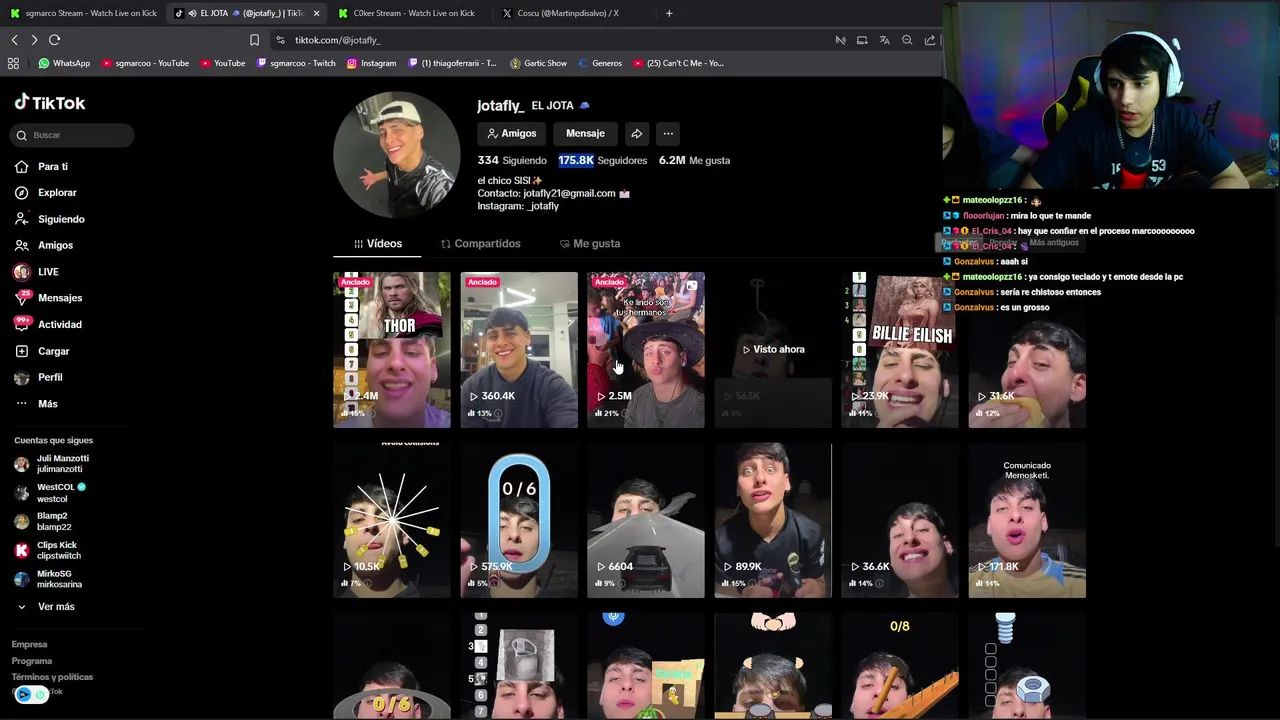Viewport: 1280px width, 720px height.
Task: Open Mensajes inbox in sidebar
Action: [48, 298]
